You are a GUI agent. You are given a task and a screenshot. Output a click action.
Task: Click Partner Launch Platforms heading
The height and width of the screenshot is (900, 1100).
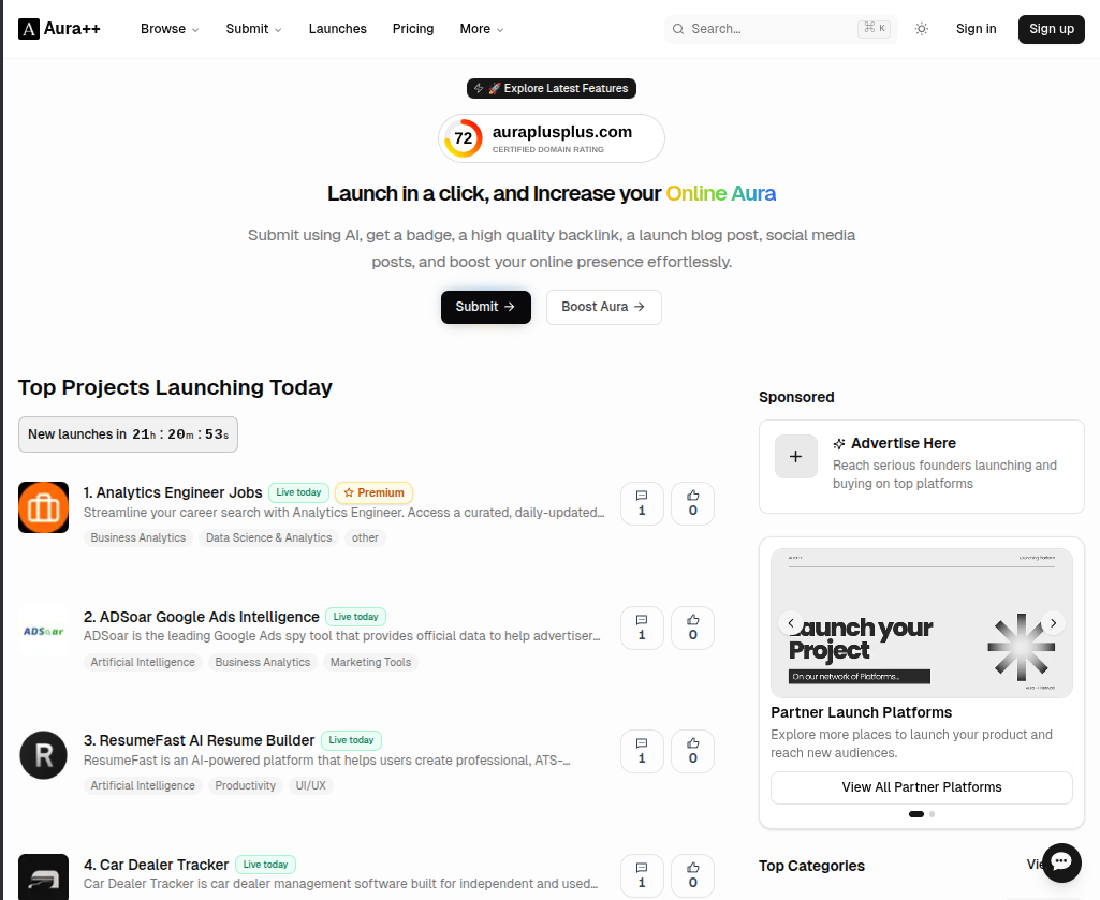(x=861, y=713)
